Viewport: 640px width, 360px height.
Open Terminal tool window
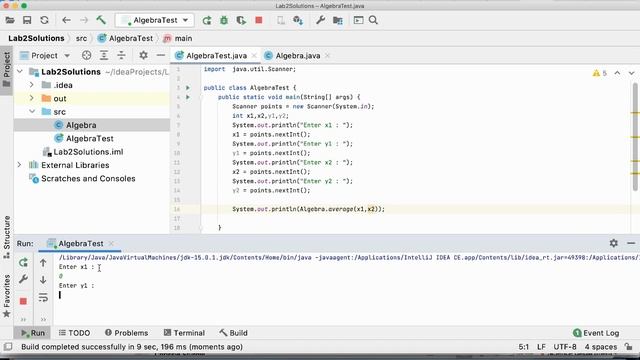pyautogui.click(x=184, y=333)
